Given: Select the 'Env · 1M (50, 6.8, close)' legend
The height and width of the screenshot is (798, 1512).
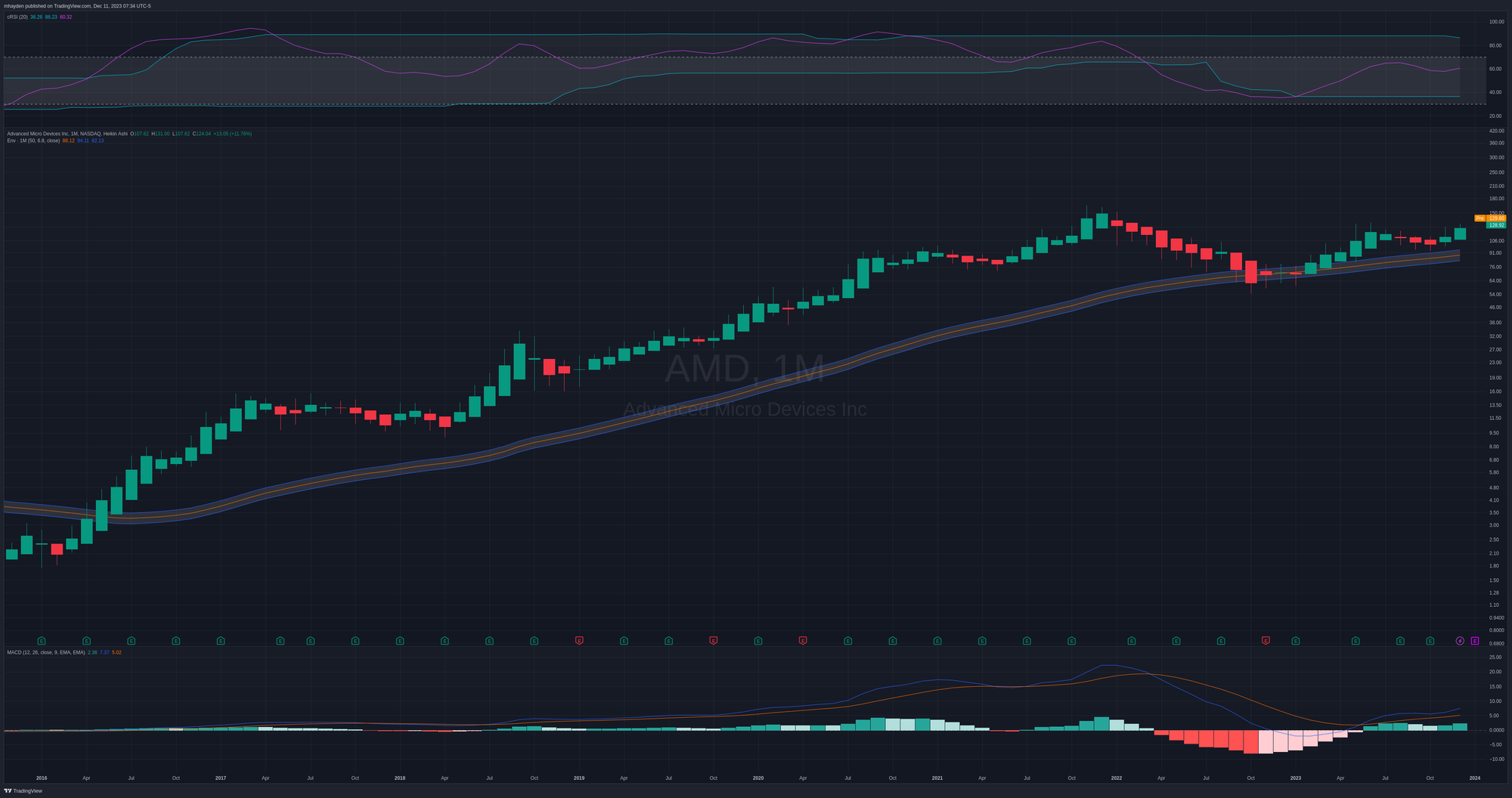Looking at the screenshot, I should (x=33, y=141).
